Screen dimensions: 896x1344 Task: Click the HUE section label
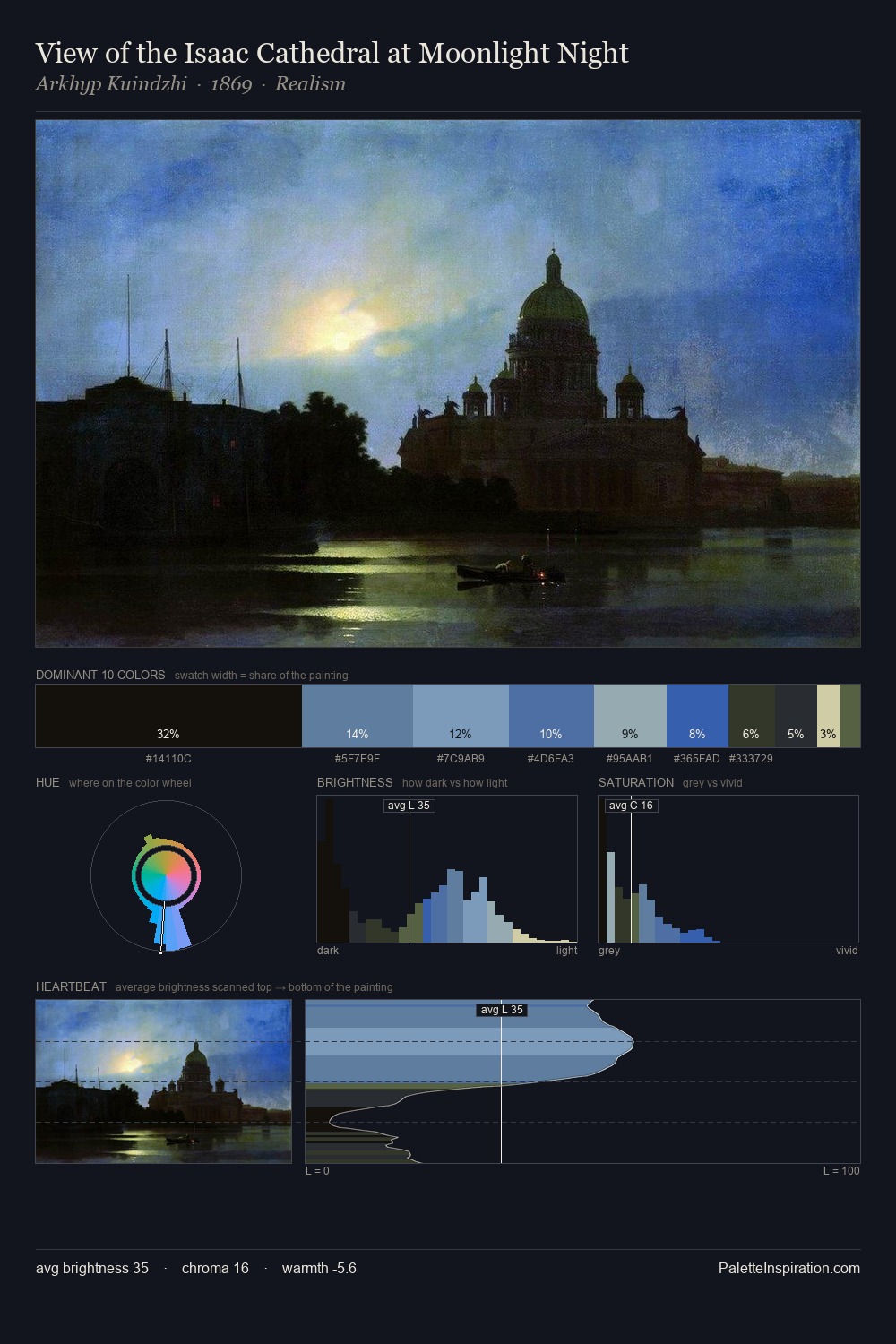47,782
